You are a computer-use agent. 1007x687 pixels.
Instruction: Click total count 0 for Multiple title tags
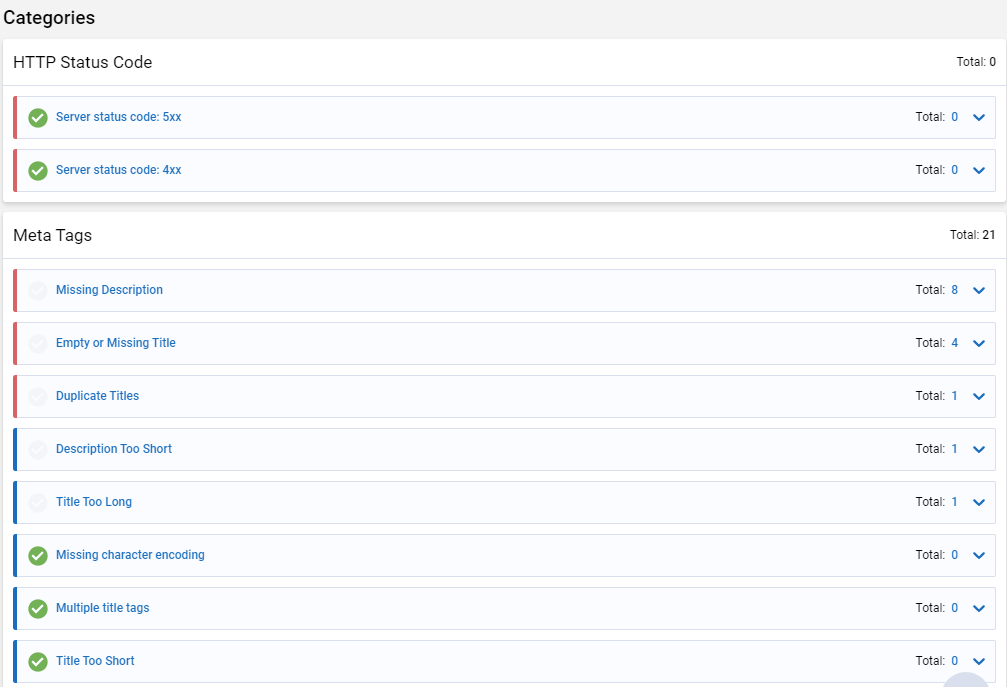click(954, 607)
